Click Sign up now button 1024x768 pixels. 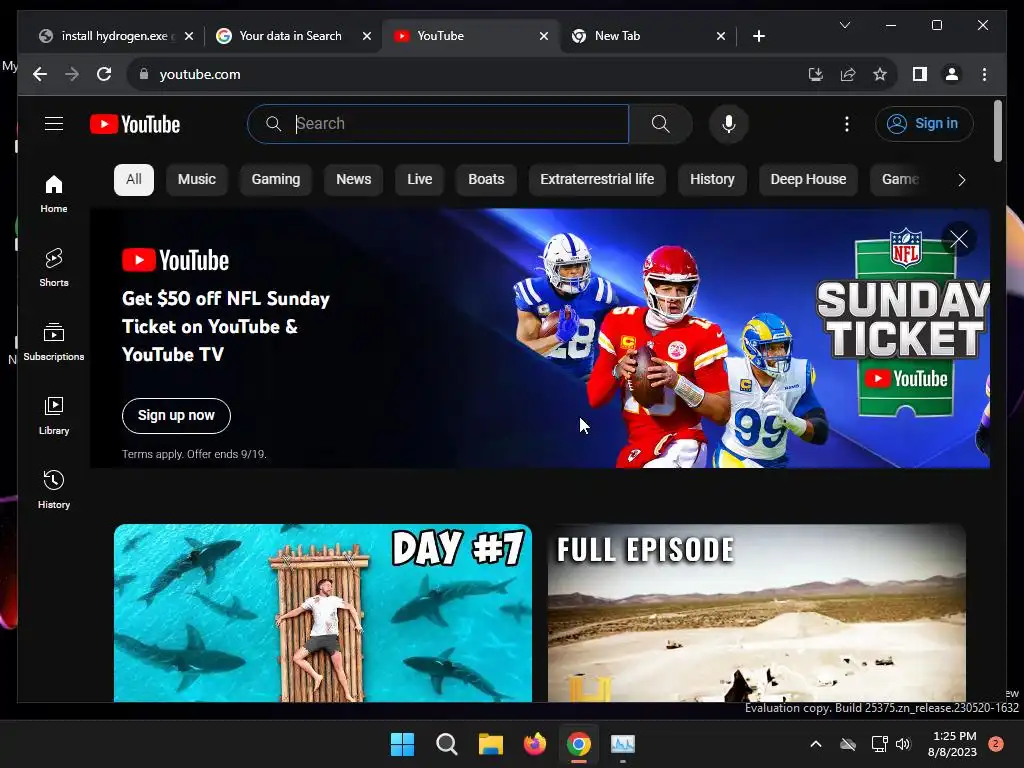pos(176,415)
